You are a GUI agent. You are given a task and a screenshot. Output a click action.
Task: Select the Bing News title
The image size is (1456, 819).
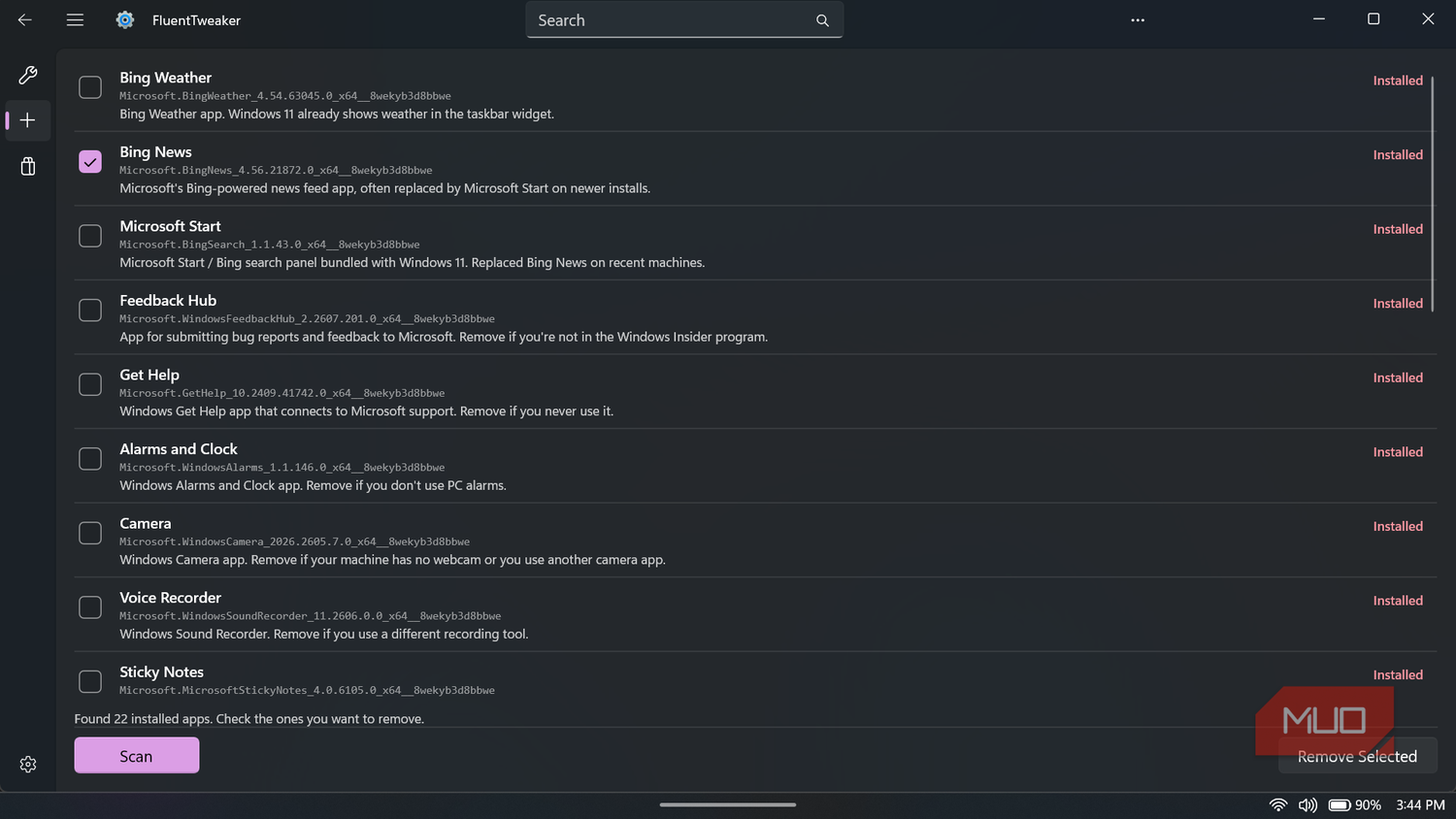coord(155,151)
